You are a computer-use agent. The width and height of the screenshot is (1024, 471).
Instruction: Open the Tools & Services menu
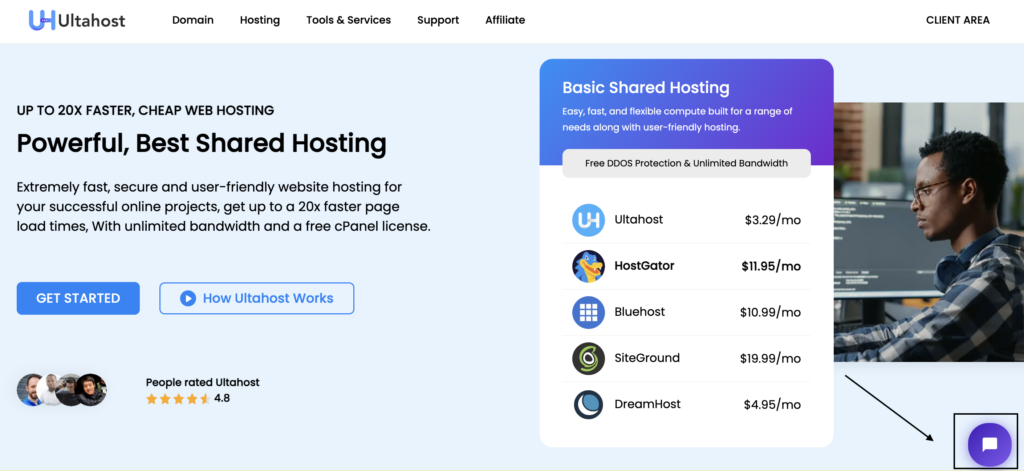tap(349, 20)
